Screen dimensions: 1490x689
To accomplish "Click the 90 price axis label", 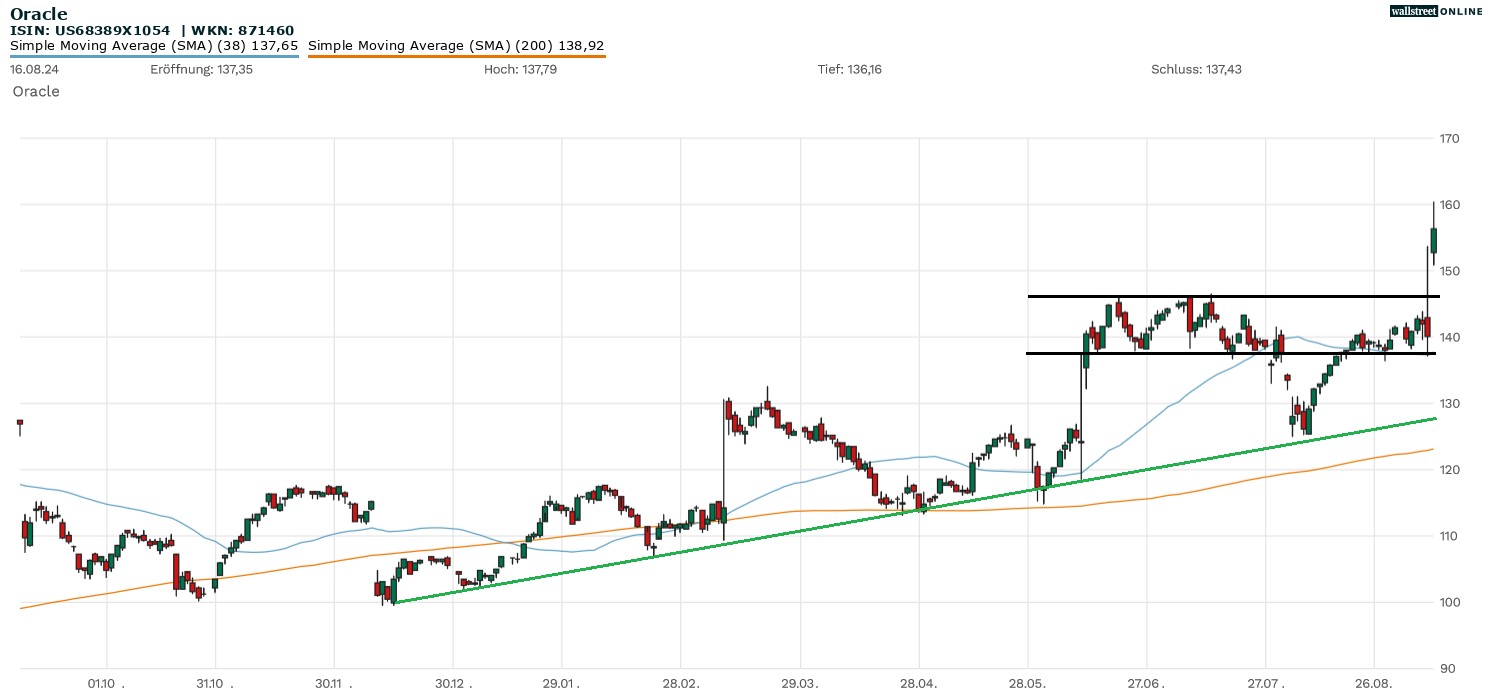I will coord(1450,668).
